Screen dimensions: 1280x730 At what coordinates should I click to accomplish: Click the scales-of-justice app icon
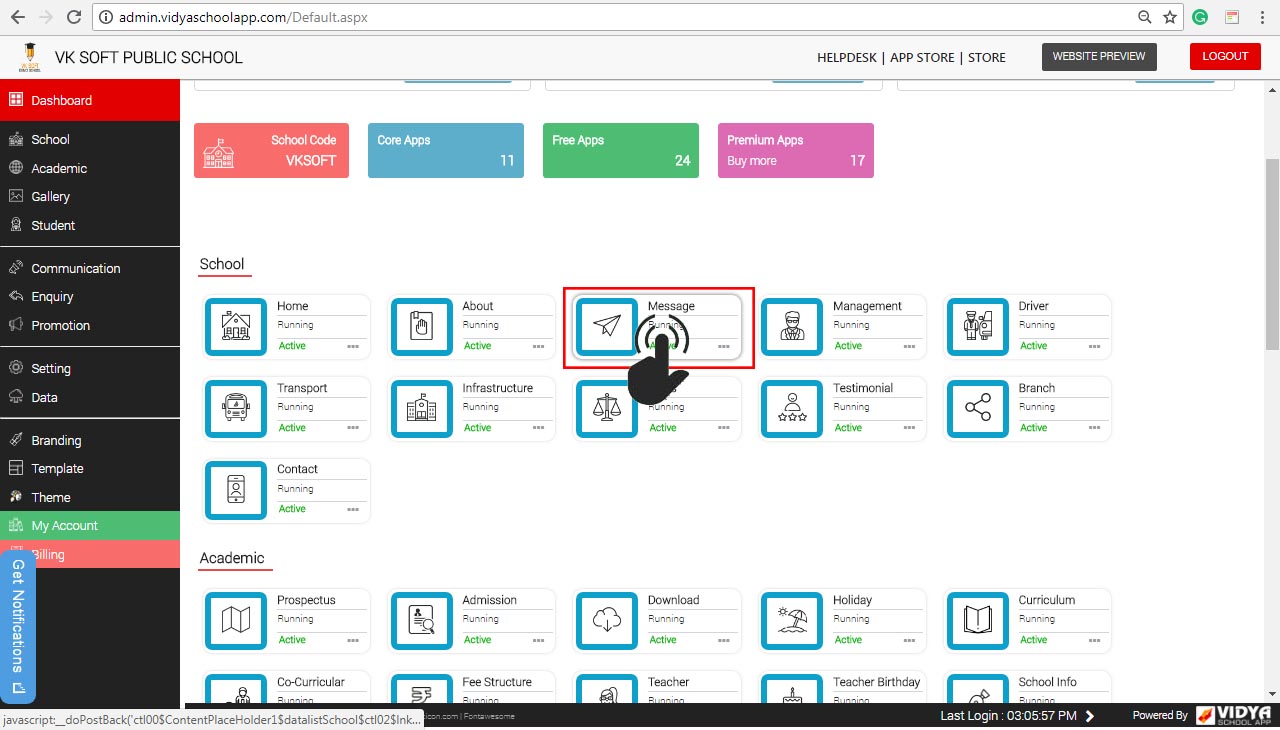(607, 408)
